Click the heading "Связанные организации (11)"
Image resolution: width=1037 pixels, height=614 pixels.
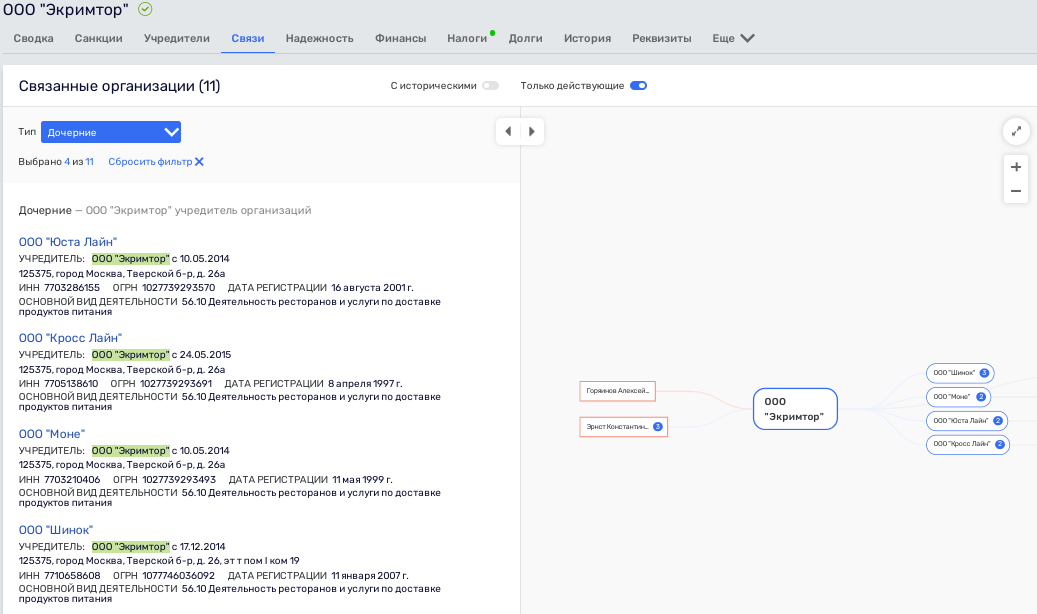pyautogui.click(x=120, y=86)
